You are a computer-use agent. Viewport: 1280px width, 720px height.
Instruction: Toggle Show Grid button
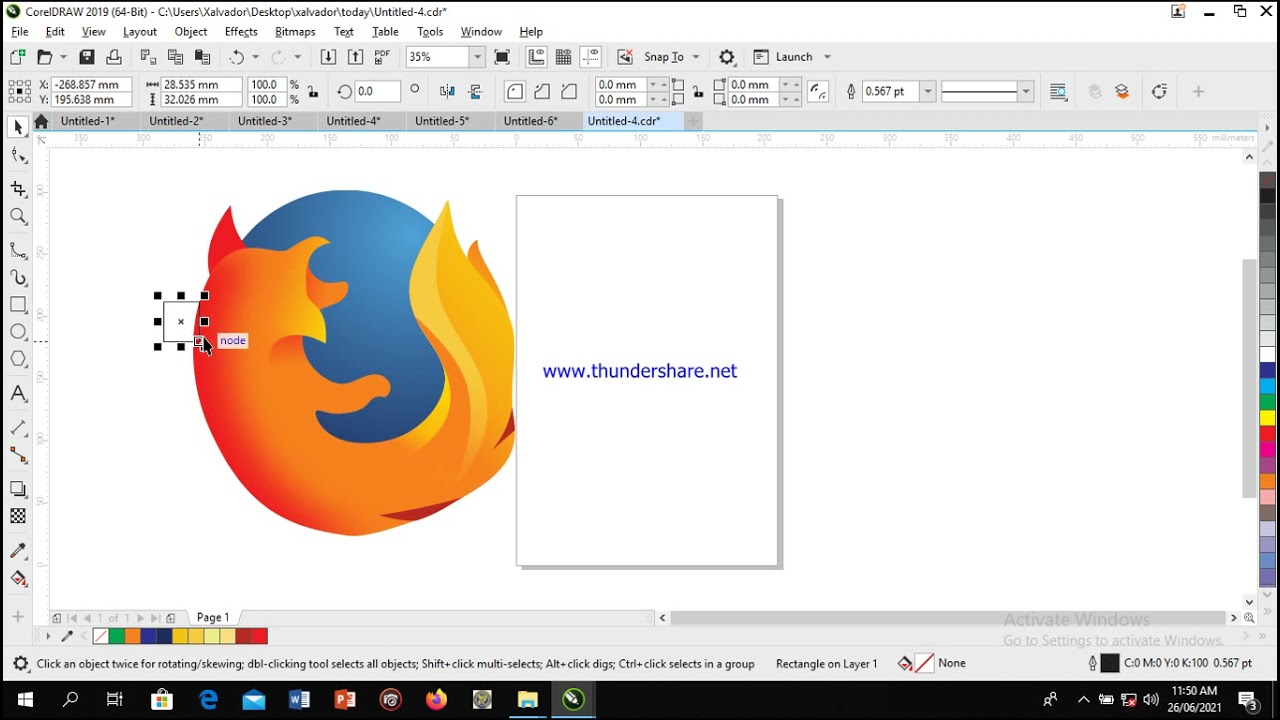[x=564, y=57]
